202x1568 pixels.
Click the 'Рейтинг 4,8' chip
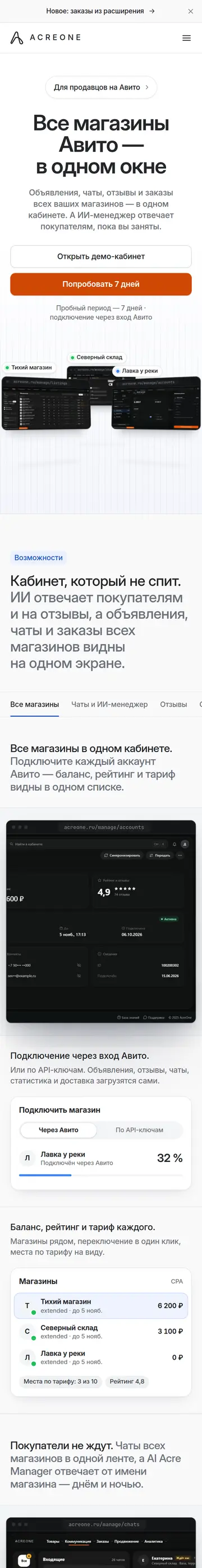tap(127, 1381)
